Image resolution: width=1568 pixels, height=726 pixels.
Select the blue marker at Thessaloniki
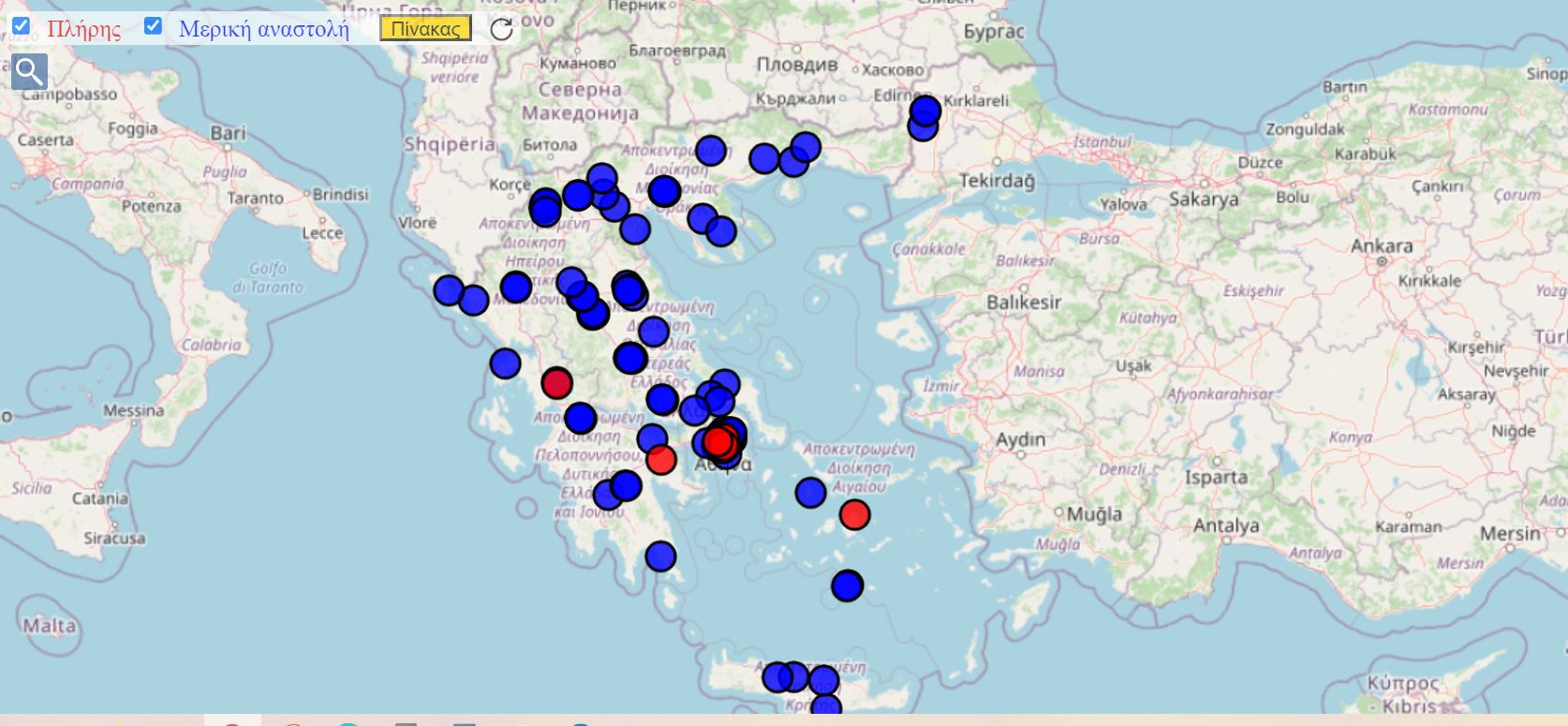(x=664, y=191)
